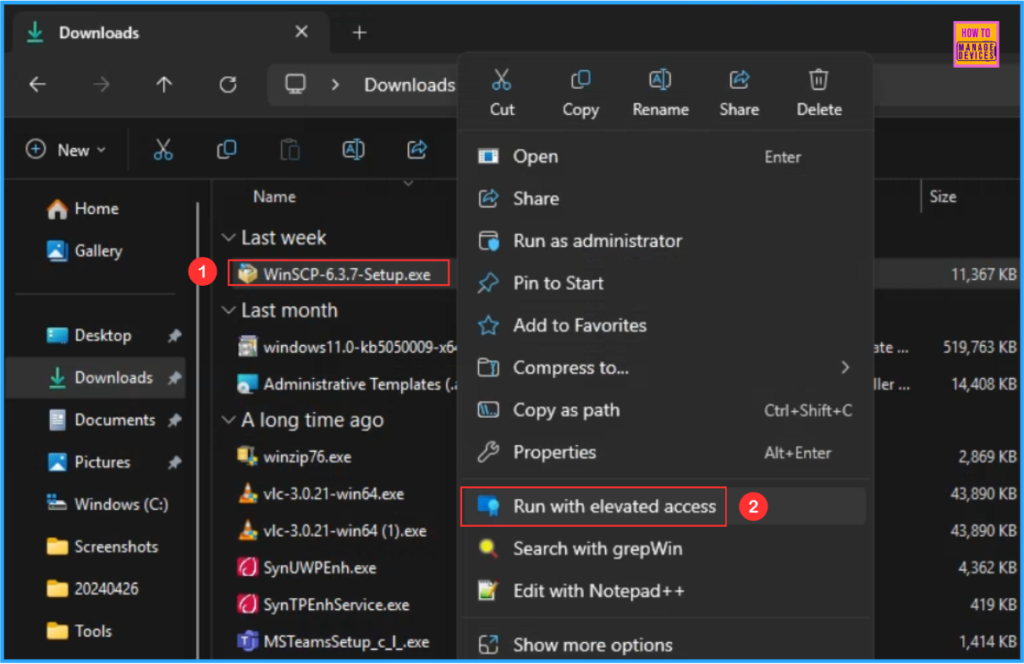Select the Downloads tab title
1024x664 pixels.
(99, 33)
